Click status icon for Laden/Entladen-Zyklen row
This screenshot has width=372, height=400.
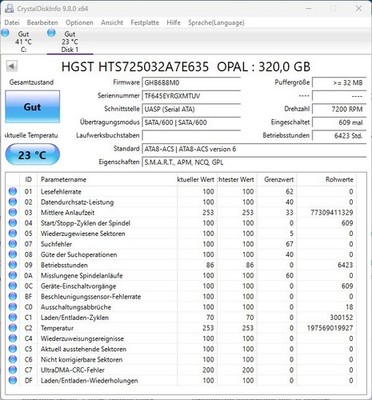click(13, 317)
